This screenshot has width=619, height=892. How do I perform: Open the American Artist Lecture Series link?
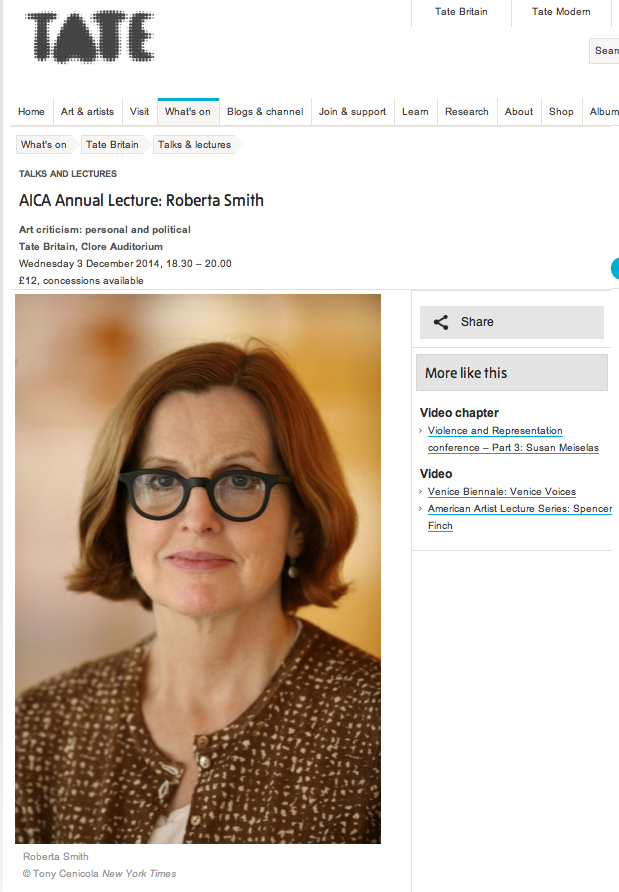519,517
